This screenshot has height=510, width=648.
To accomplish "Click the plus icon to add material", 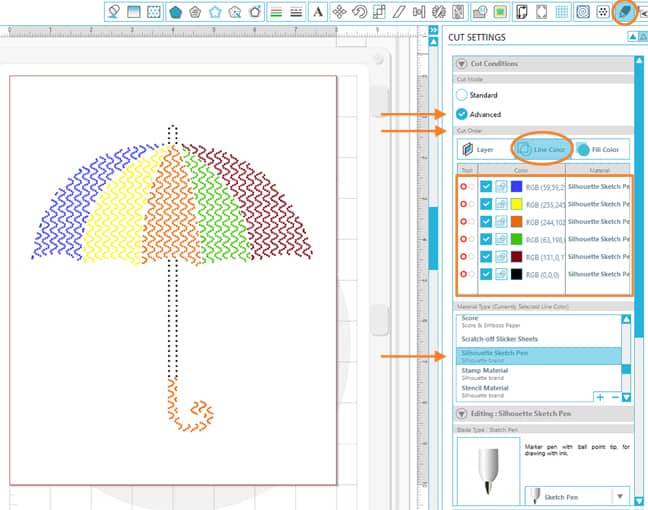I will coord(600,397).
